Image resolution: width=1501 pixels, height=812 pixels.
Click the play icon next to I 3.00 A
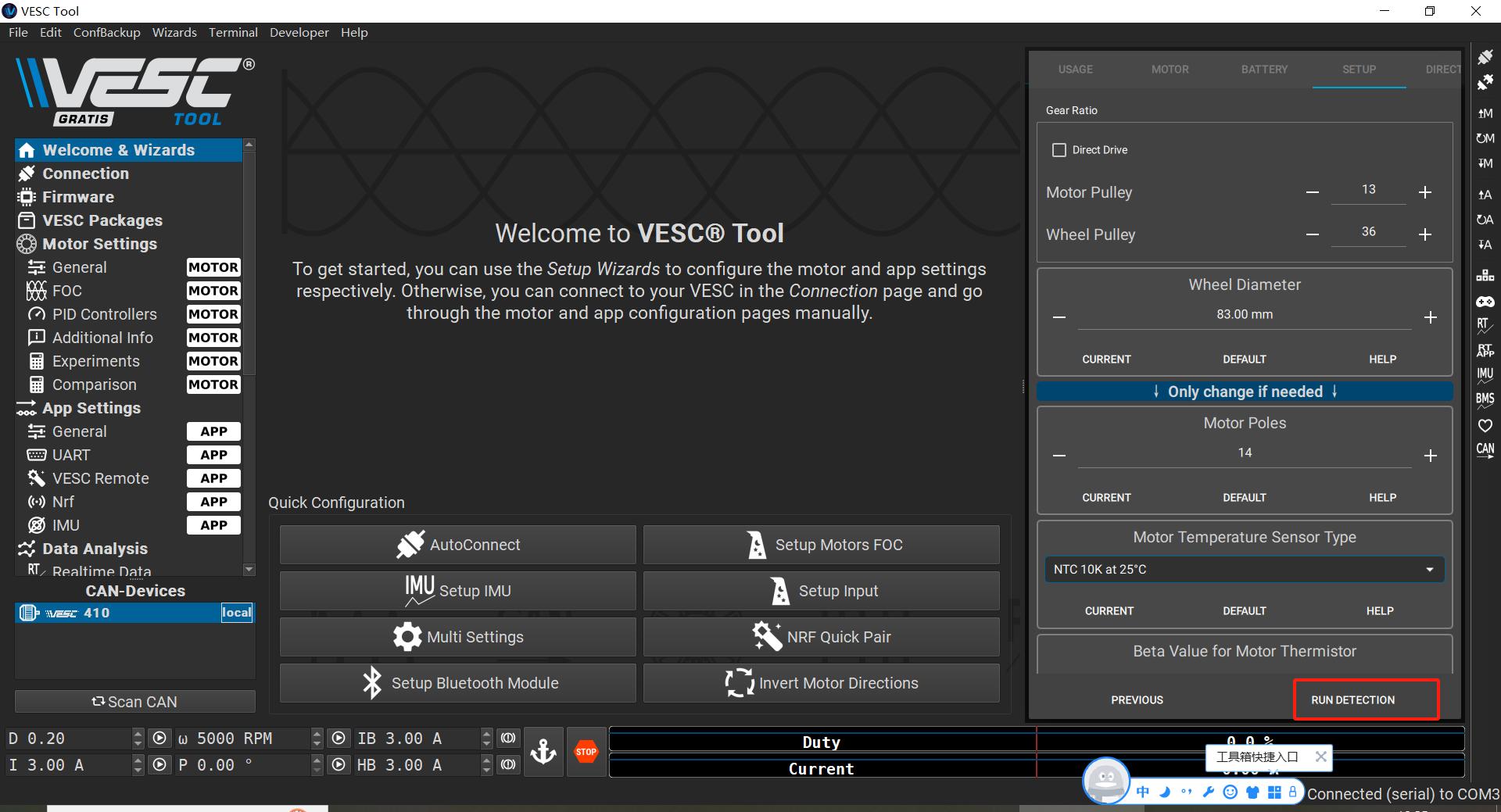coord(159,765)
